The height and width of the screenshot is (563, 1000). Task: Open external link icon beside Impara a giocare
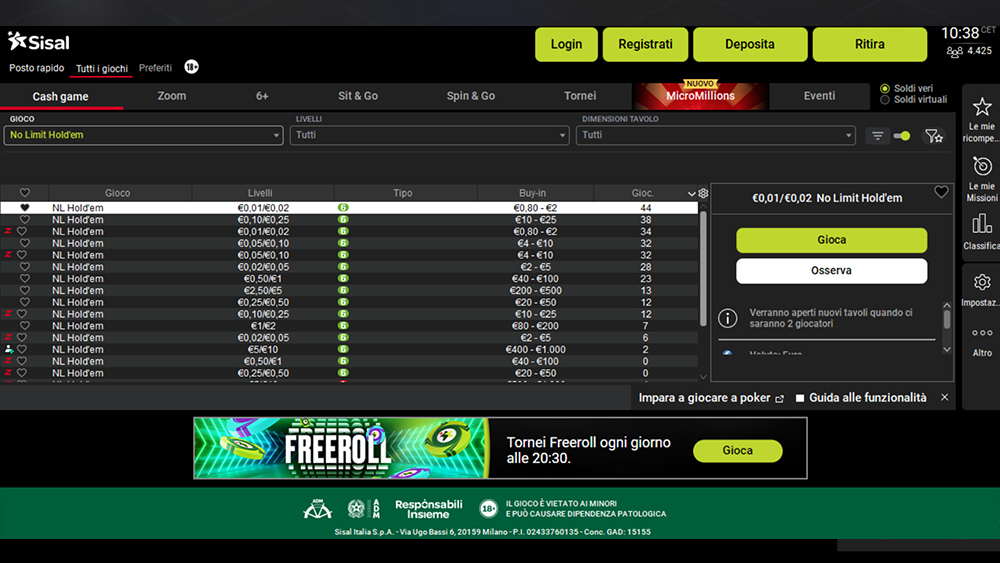(x=779, y=398)
